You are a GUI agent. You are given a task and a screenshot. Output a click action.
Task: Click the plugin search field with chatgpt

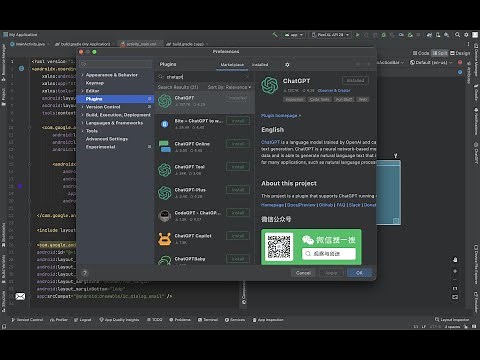[x=204, y=77]
